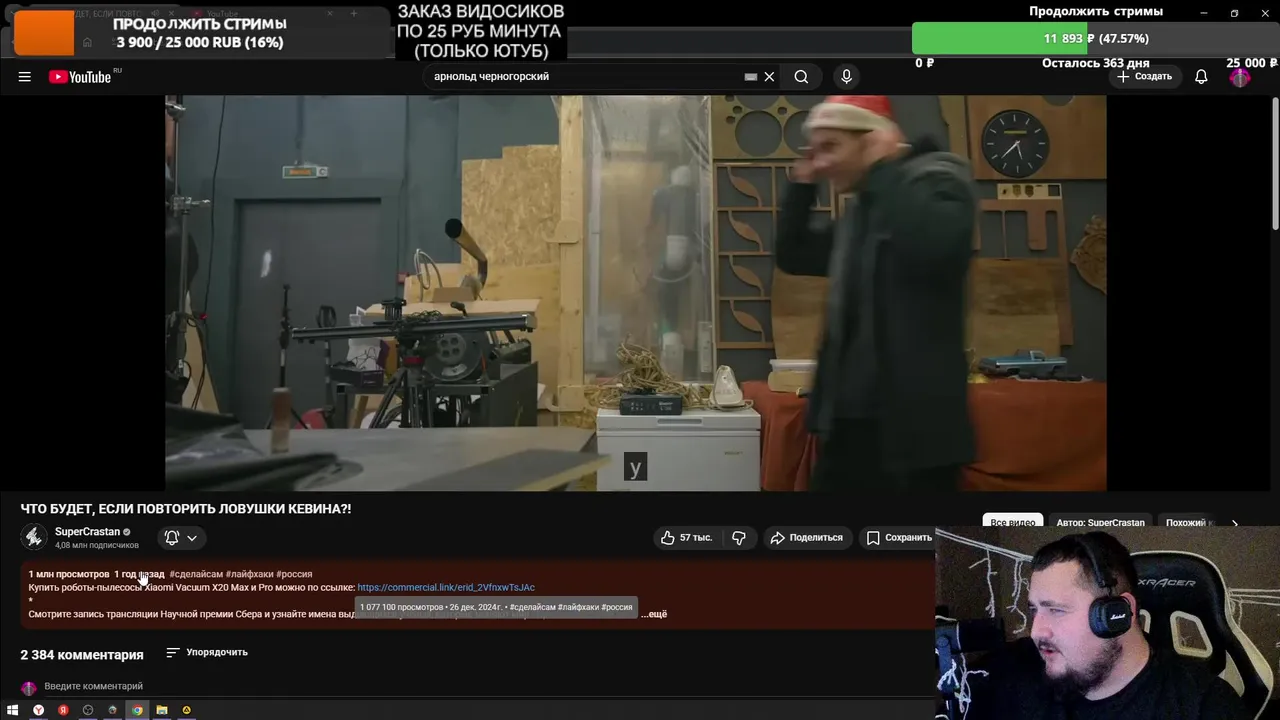Open File Explorer from taskbar
The image size is (1280, 720).
tap(162, 710)
